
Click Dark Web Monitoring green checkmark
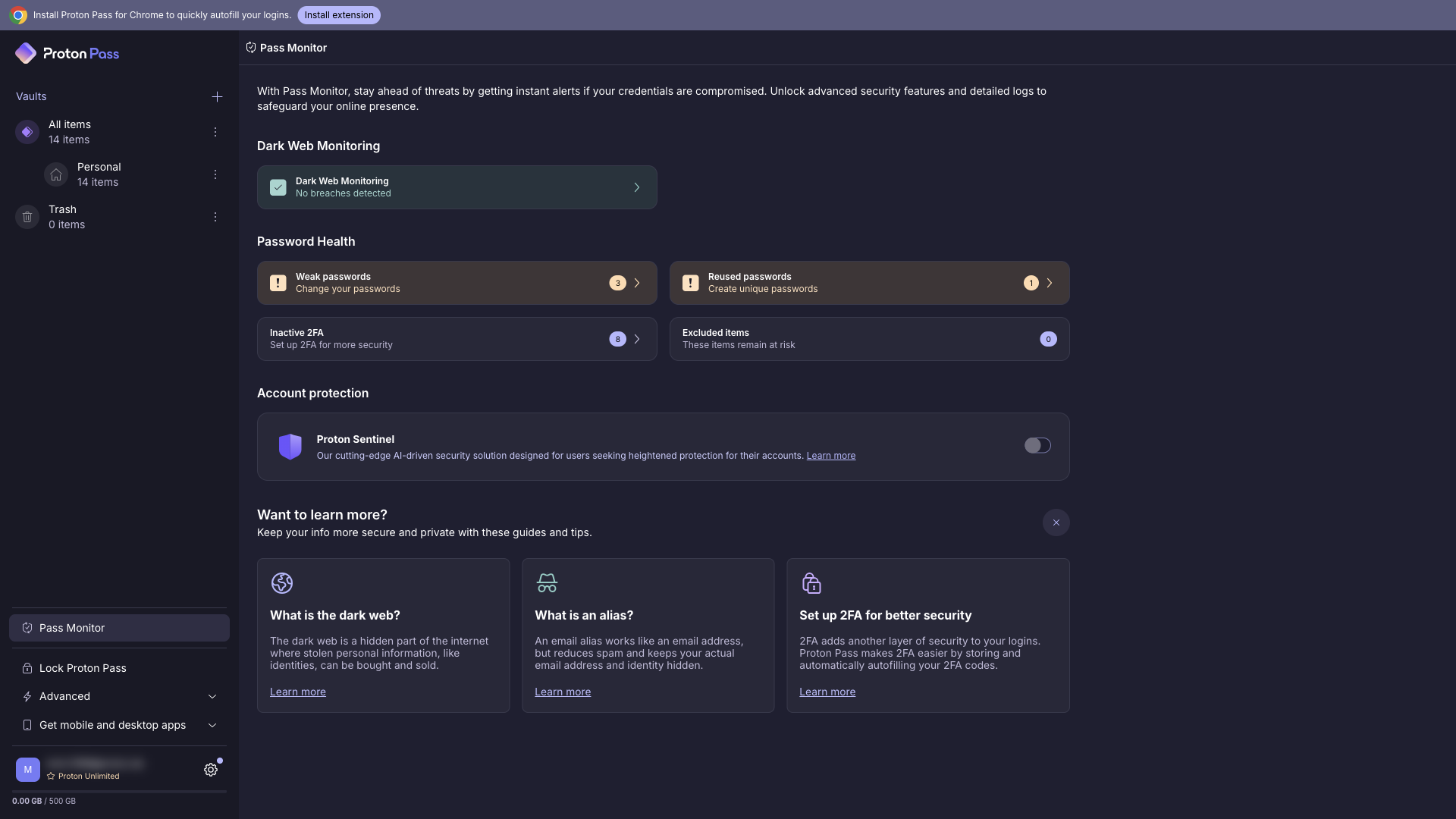click(x=278, y=187)
